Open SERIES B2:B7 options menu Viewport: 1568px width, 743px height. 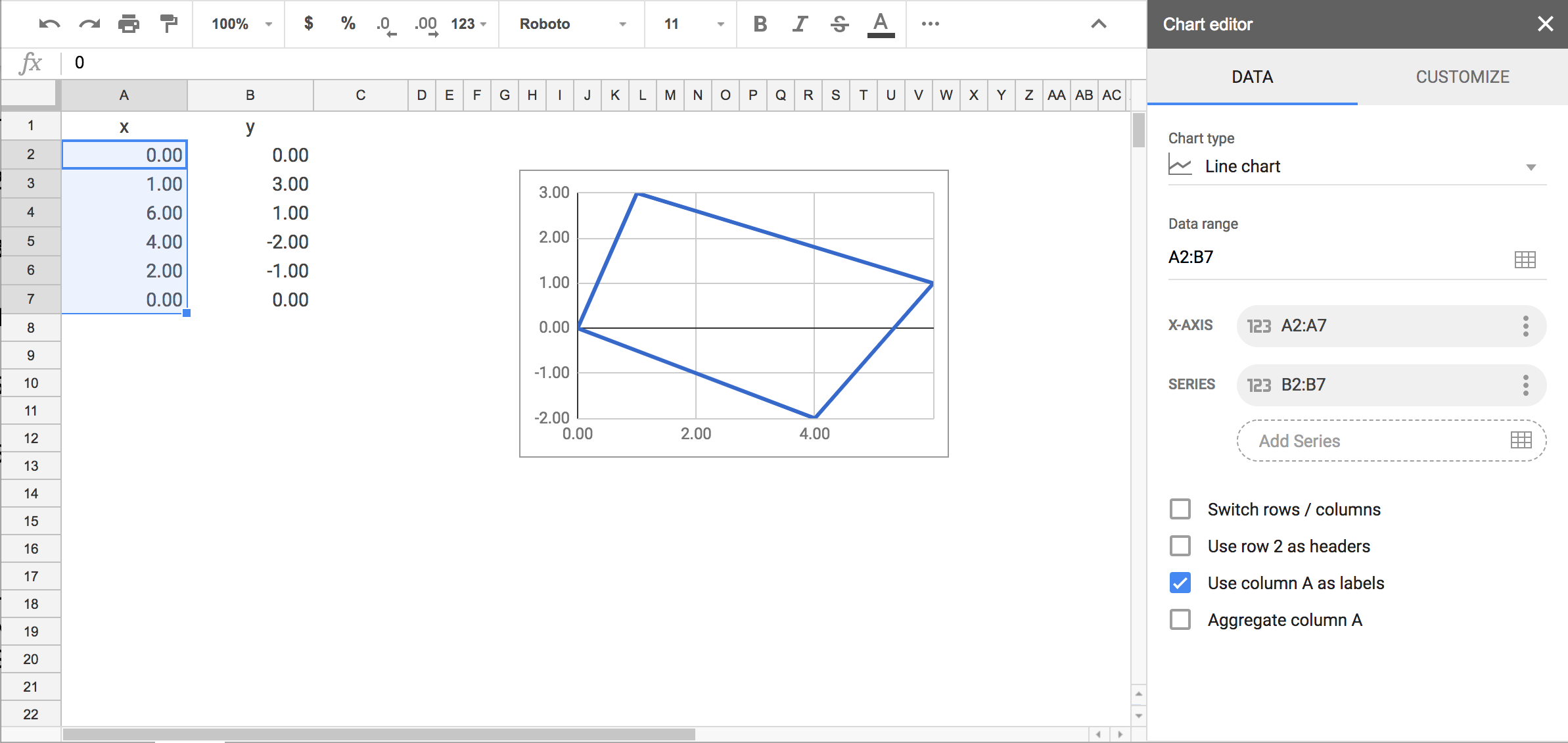click(1525, 385)
